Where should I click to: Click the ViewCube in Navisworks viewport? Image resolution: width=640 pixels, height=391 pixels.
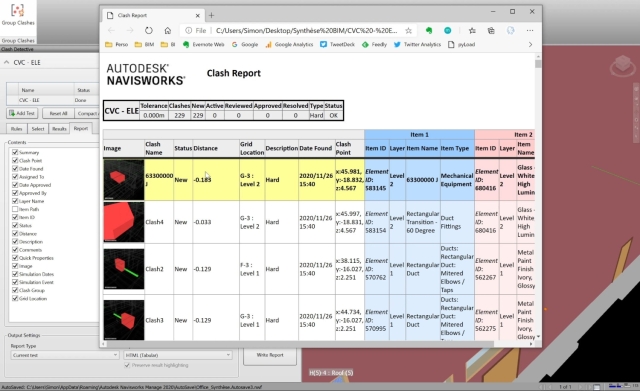pos(622,65)
